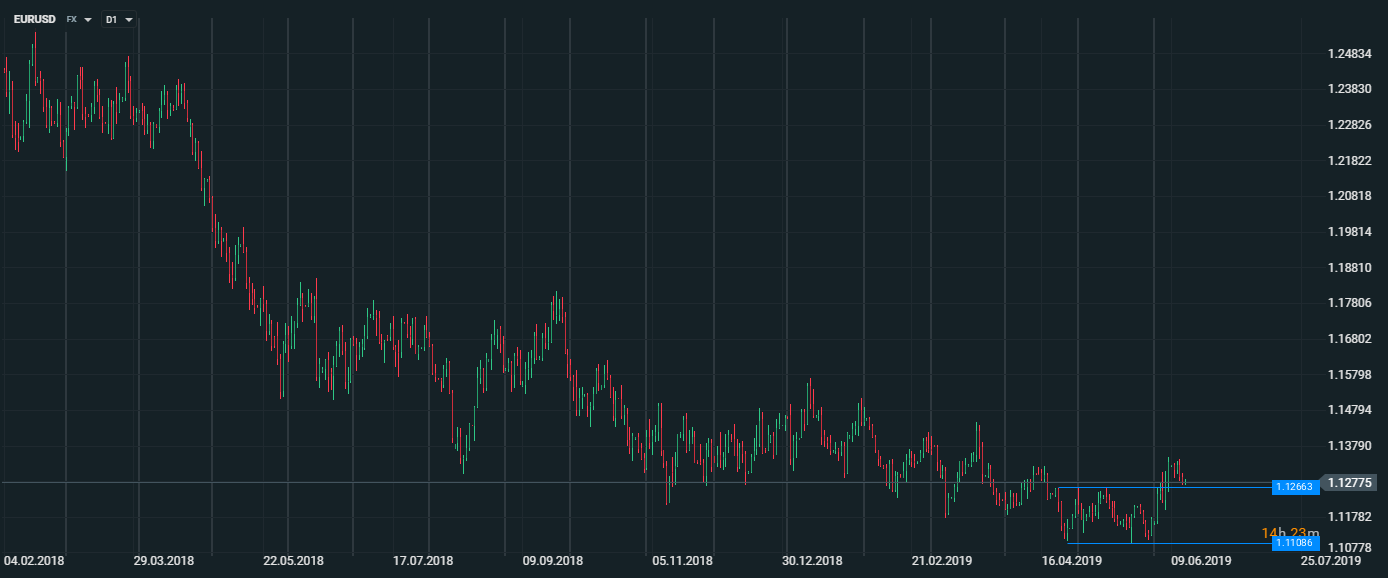Viewport: 1388px width, 578px height.
Task: Click the 1.24834 price axis label
Action: pos(1349,53)
